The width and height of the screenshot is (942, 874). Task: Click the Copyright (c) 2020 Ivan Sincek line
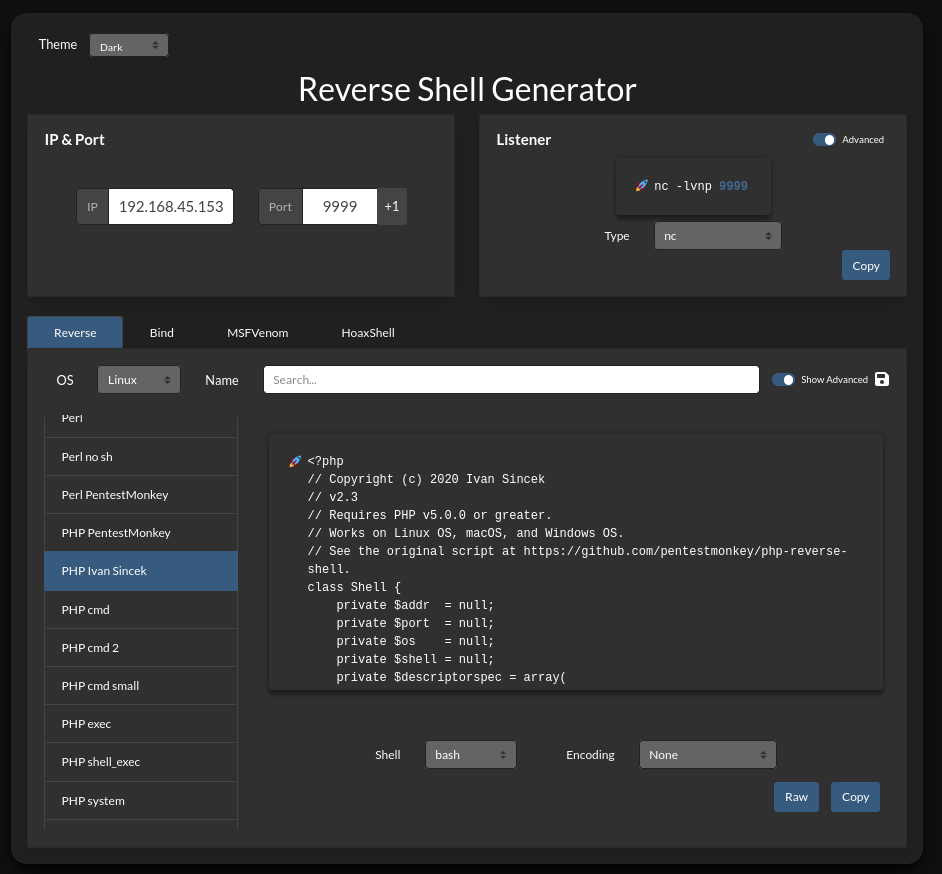pos(426,479)
